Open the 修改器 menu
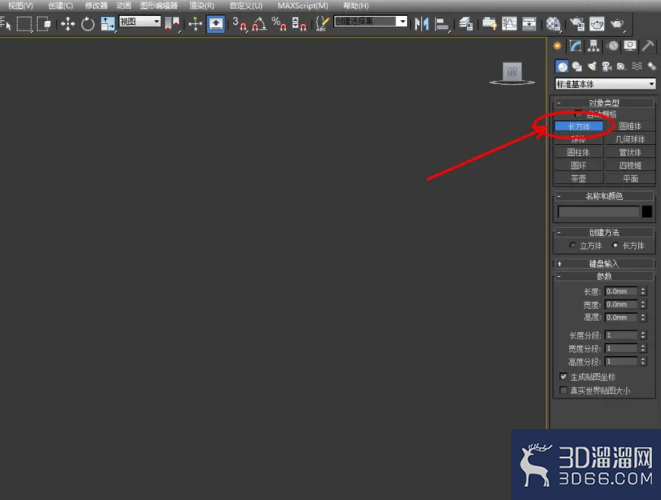This screenshot has width=661, height=500. point(96,6)
